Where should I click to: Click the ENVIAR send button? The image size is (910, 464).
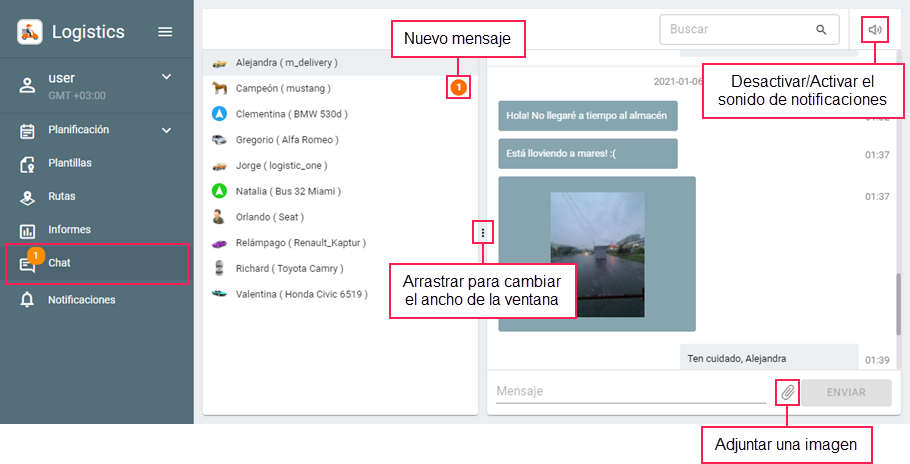coord(846,393)
